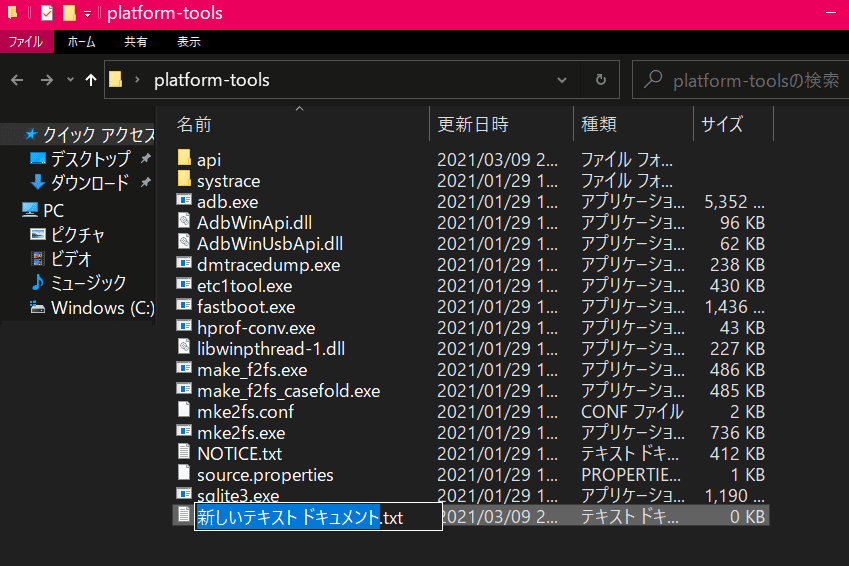Screen dimensions: 849x566
Task: Select the AdbWinUsbApi.dll file icon
Action: pyautogui.click(x=184, y=242)
